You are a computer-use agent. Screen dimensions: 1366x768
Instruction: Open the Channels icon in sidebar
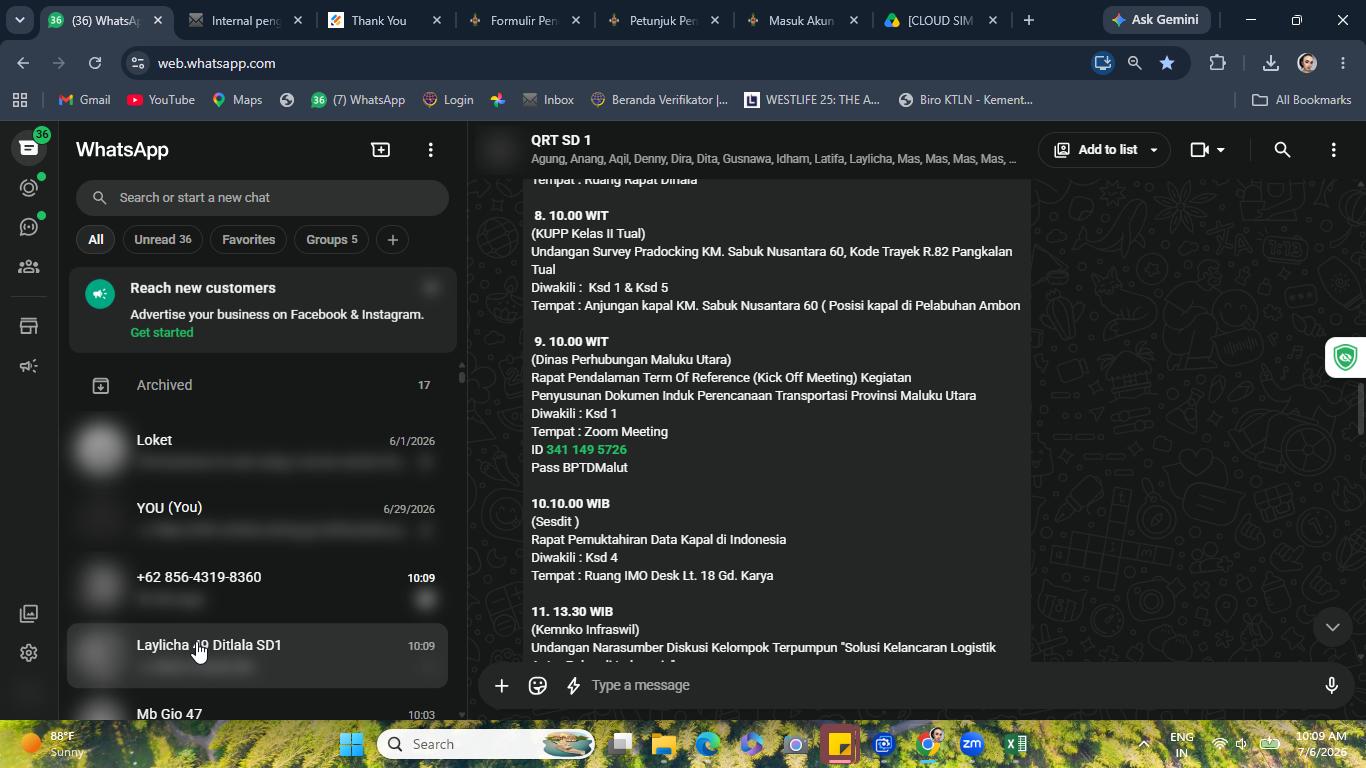click(29, 227)
